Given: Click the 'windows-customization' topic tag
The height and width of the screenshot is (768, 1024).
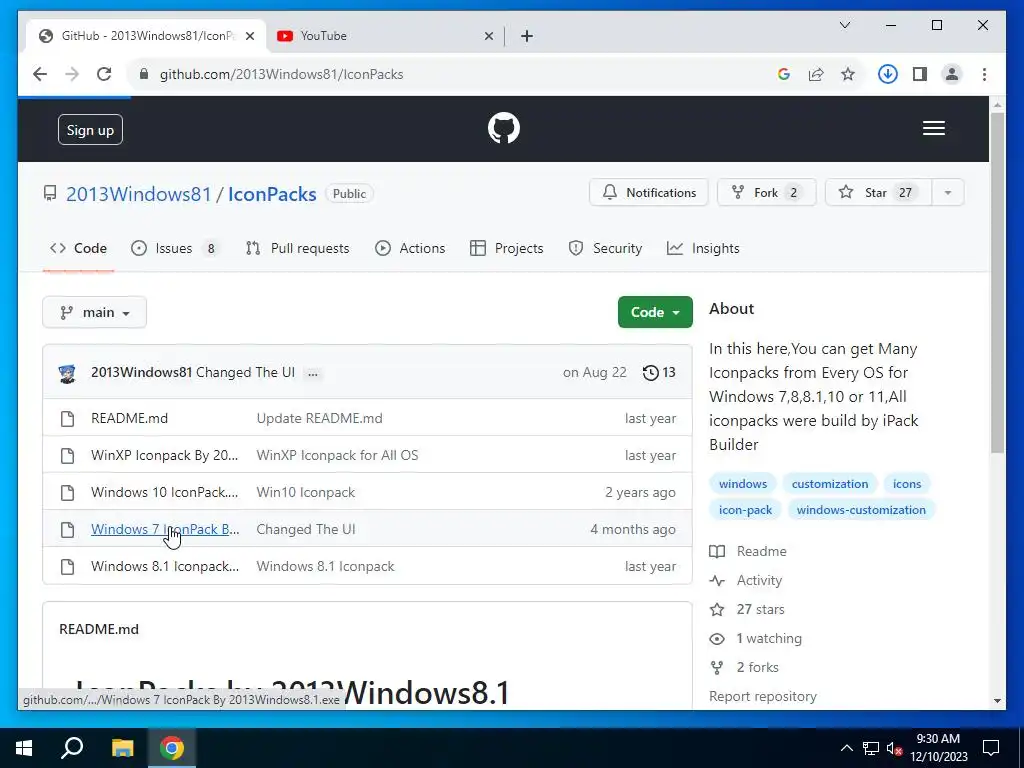Looking at the screenshot, I should (x=861, y=510).
